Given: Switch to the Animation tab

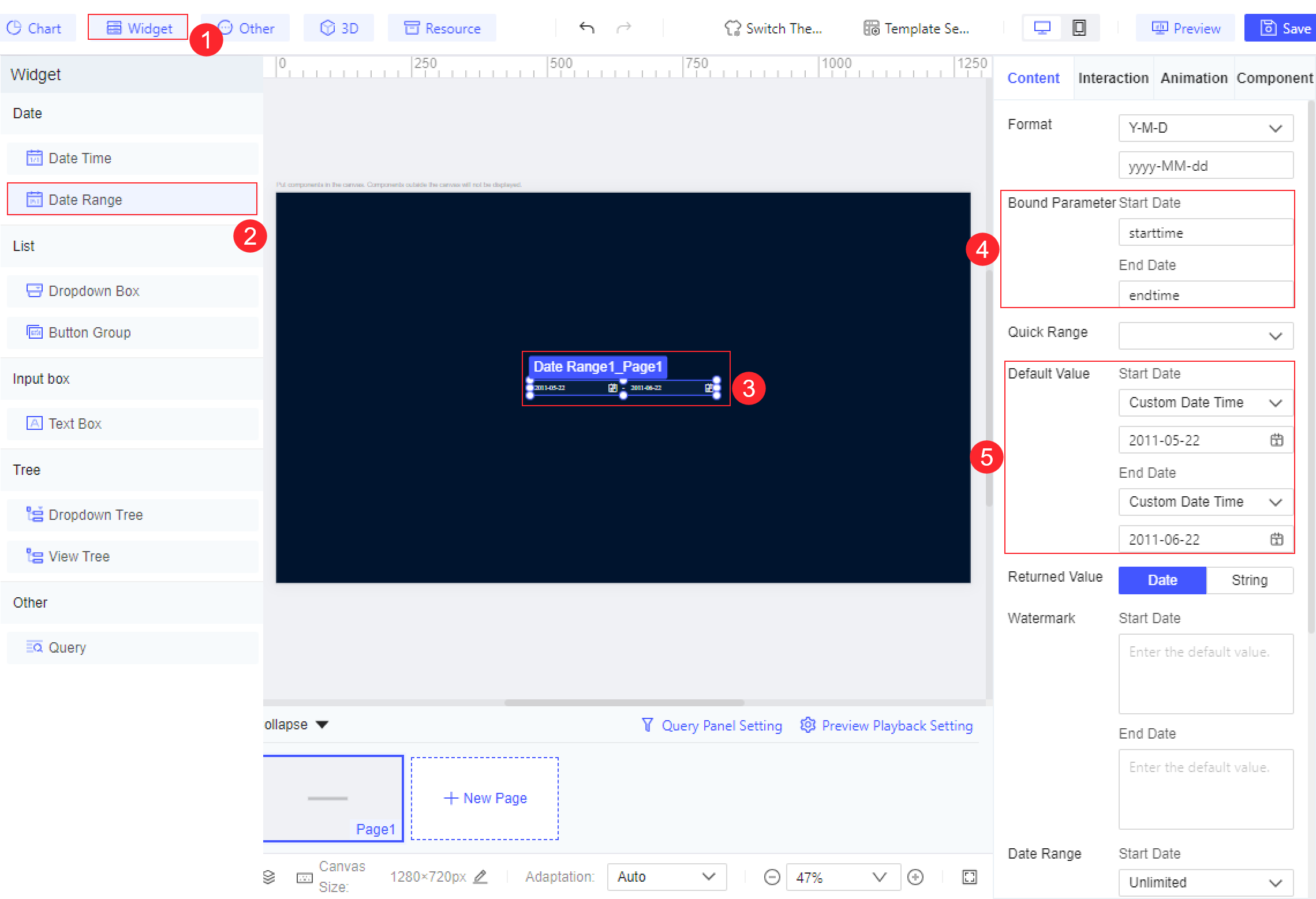Looking at the screenshot, I should tap(1194, 78).
